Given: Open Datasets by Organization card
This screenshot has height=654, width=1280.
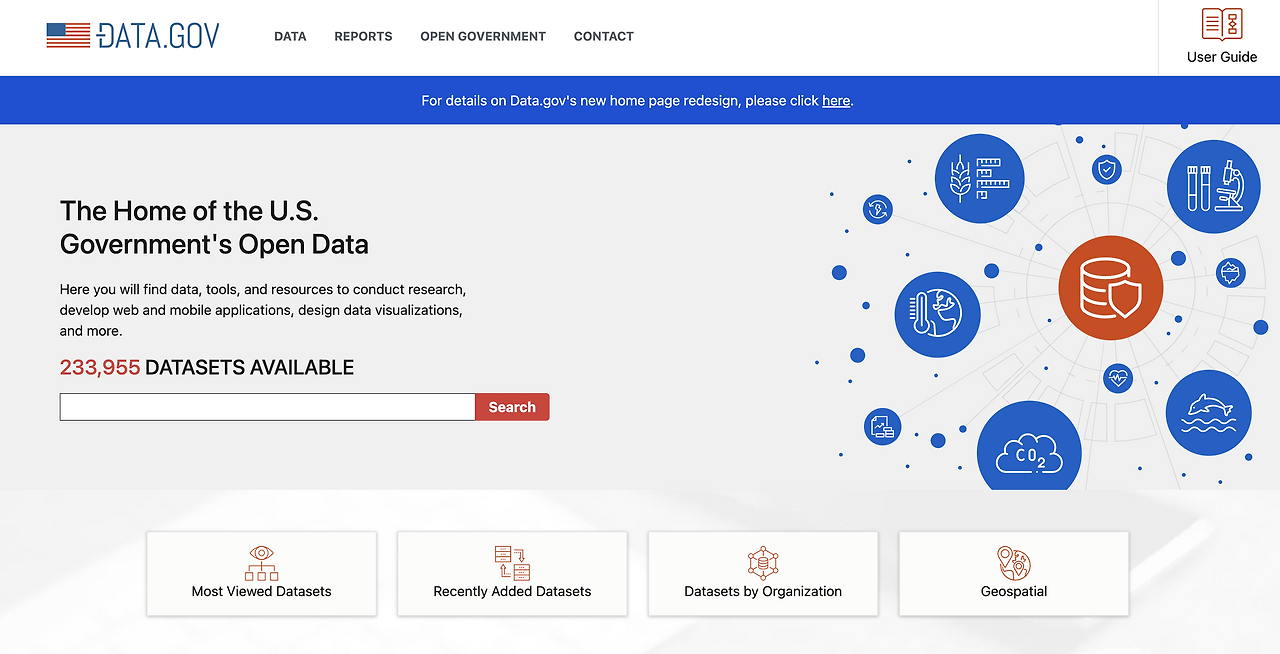Looking at the screenshot, I should 763,573.
